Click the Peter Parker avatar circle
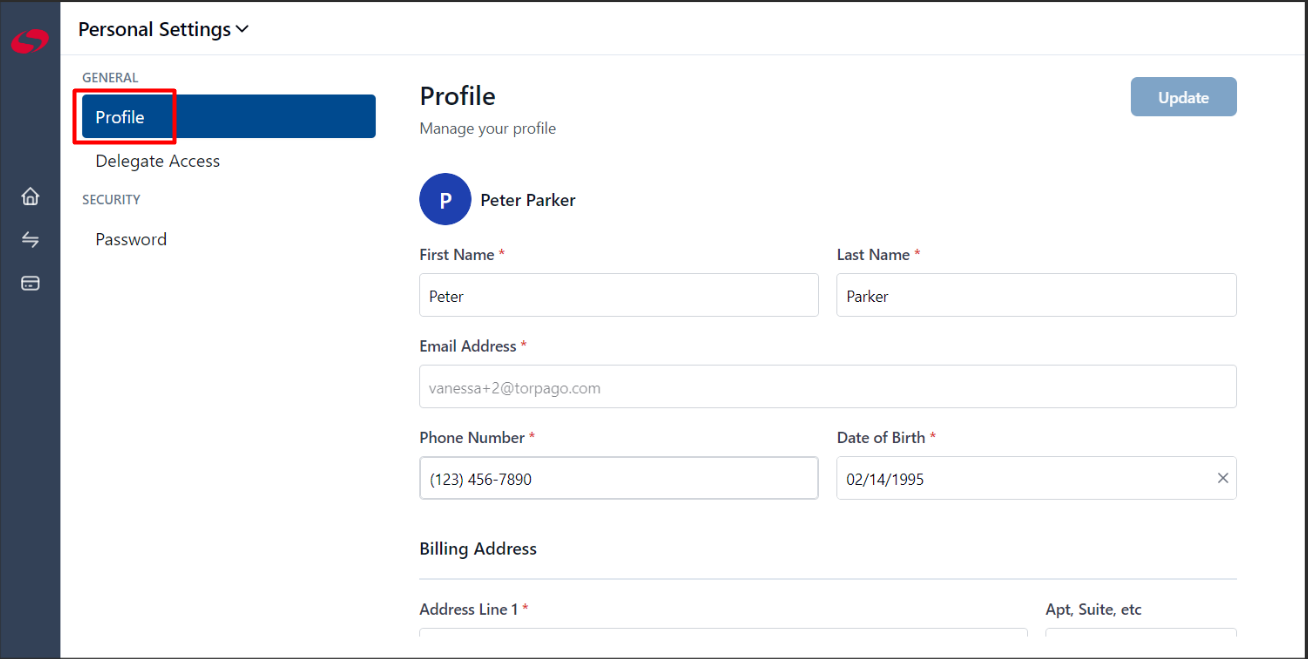The height and width of the screenshot is (659, 1308). click(445, 200)
